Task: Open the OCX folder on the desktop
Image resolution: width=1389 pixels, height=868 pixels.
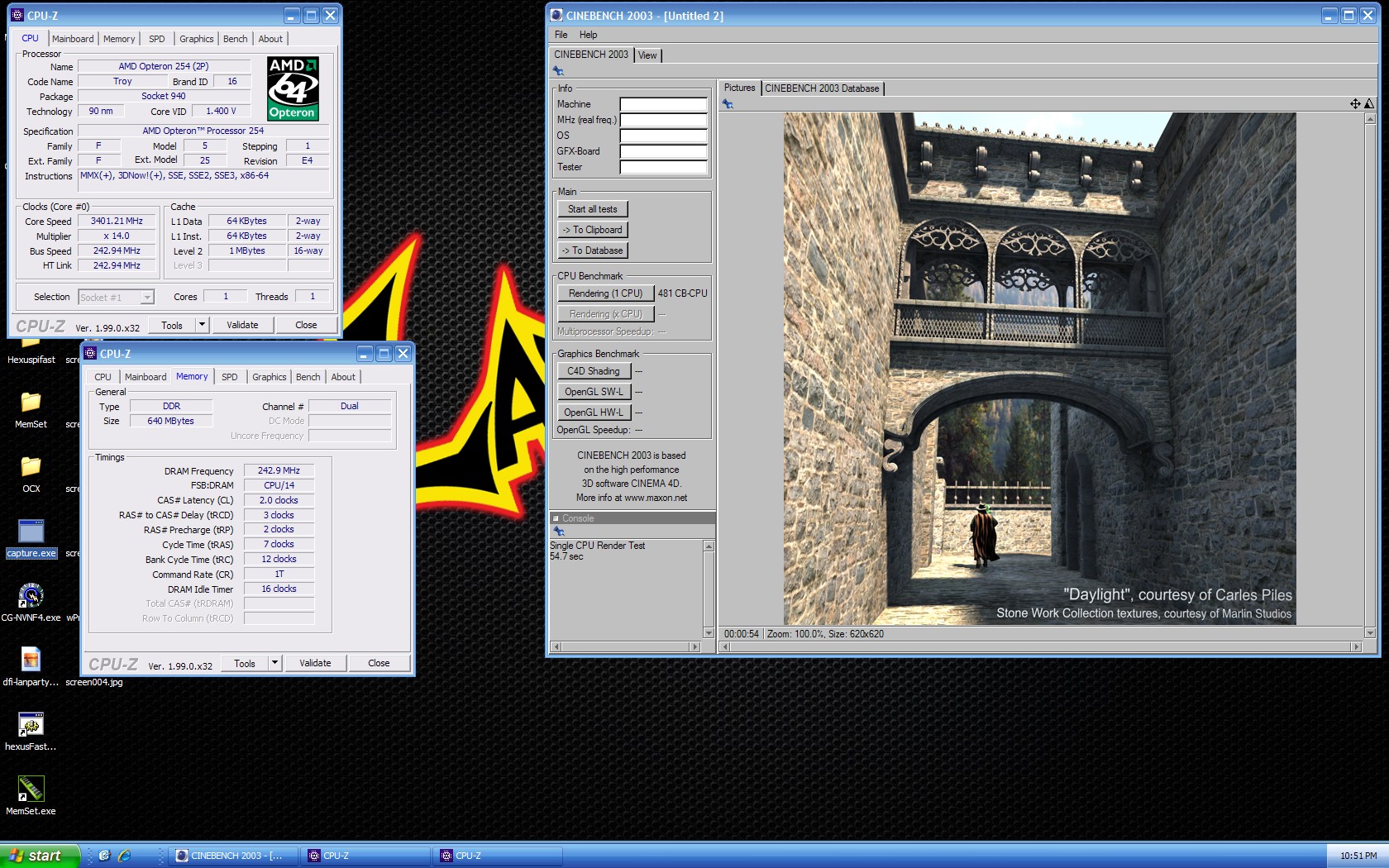Action: coord(31,474)
